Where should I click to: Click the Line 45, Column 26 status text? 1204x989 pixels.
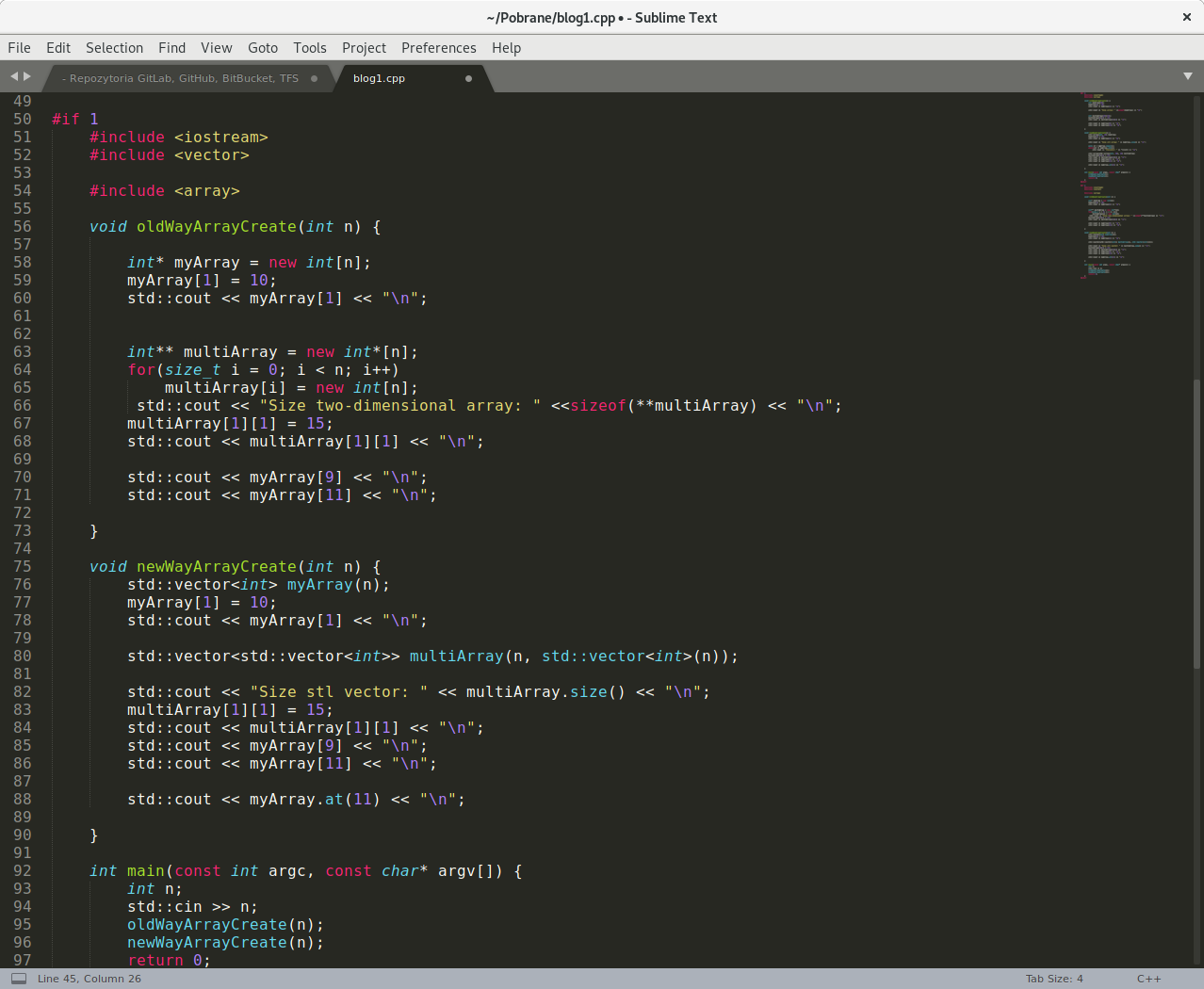click(89, 979)
